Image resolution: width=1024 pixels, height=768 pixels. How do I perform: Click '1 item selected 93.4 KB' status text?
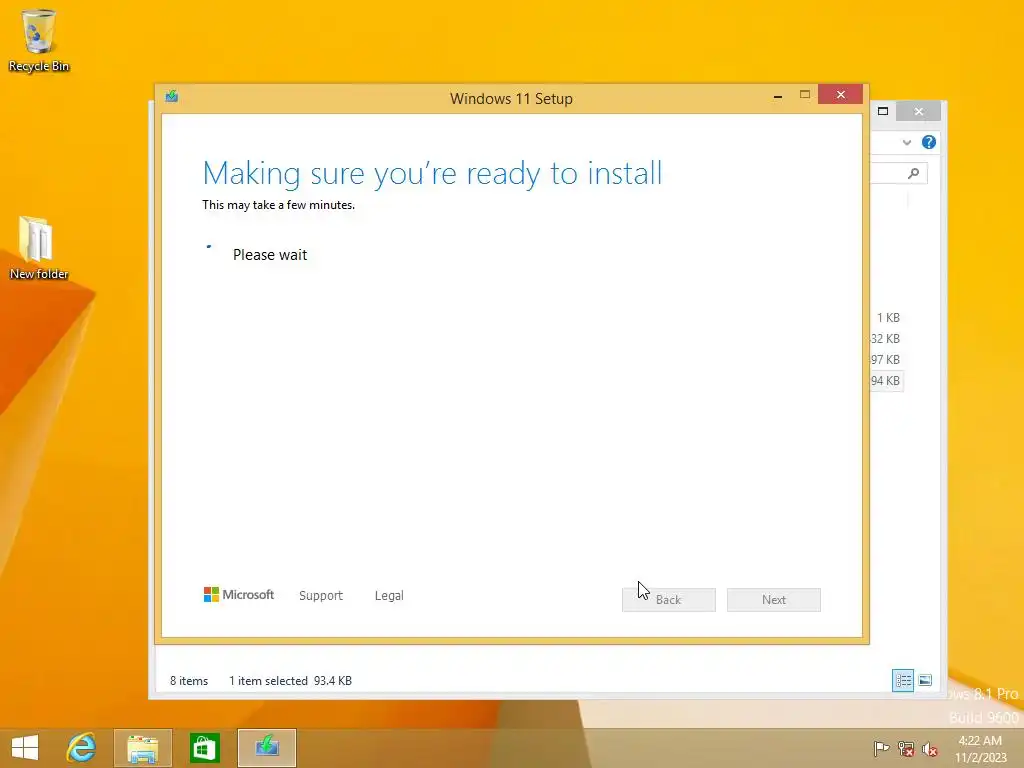point(290,680)
